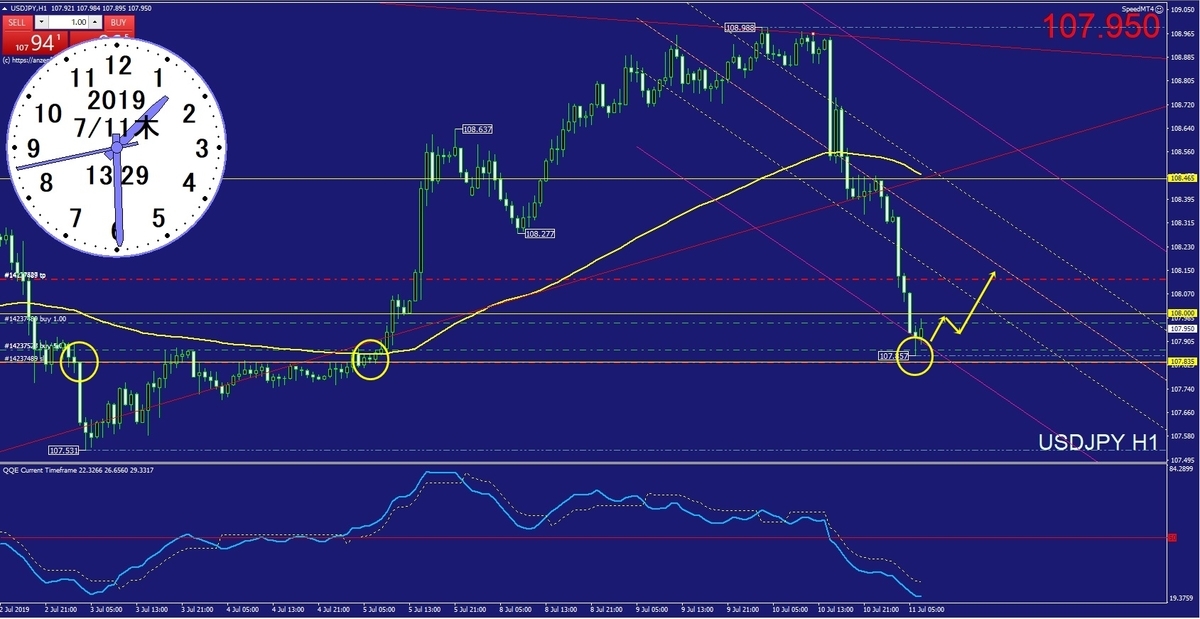Select the 108.988 high price label
This screenshot has width=1200, height=619.
739,28
